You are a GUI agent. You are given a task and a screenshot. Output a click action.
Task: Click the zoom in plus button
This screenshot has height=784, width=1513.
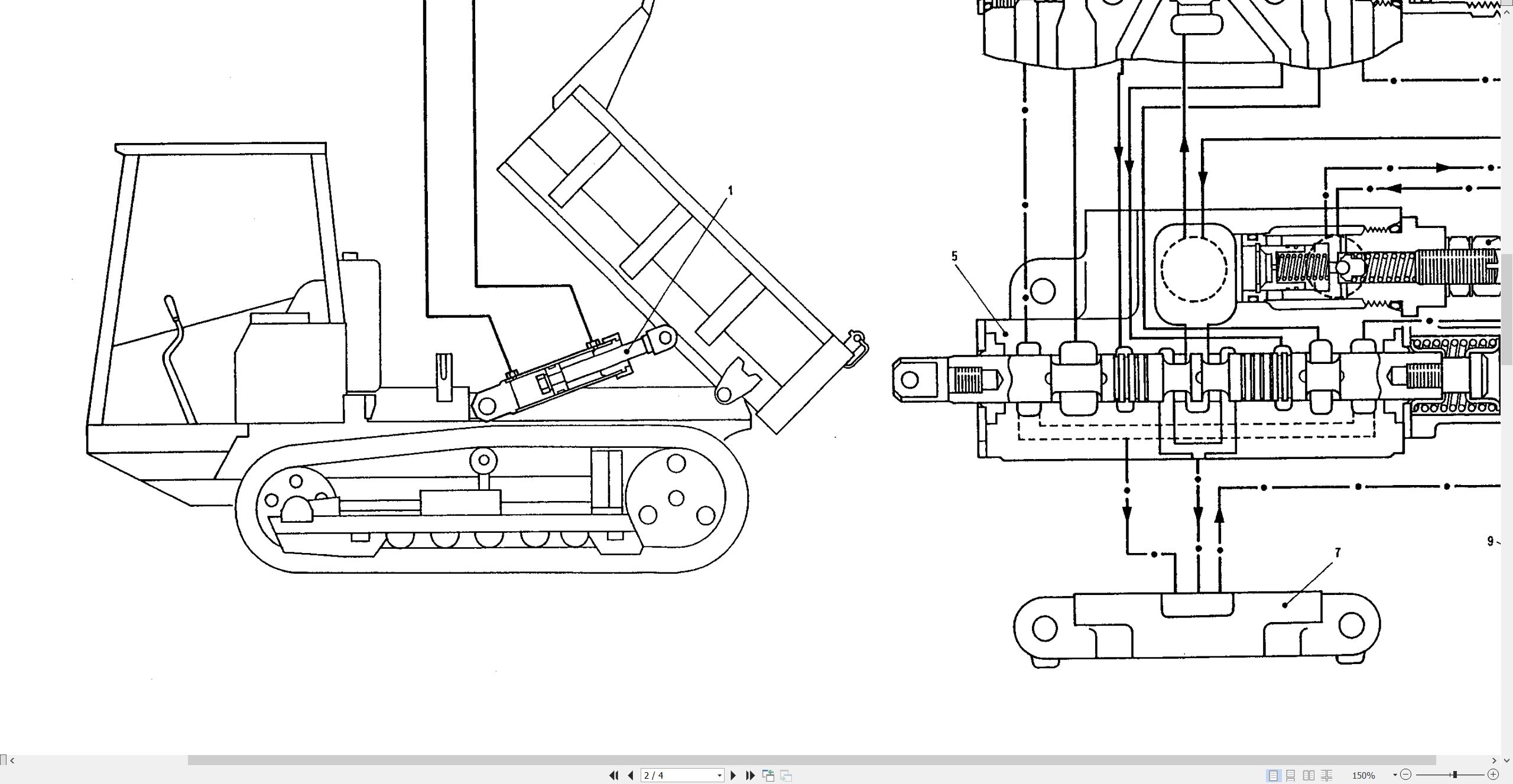click(x=1493, y=775)
